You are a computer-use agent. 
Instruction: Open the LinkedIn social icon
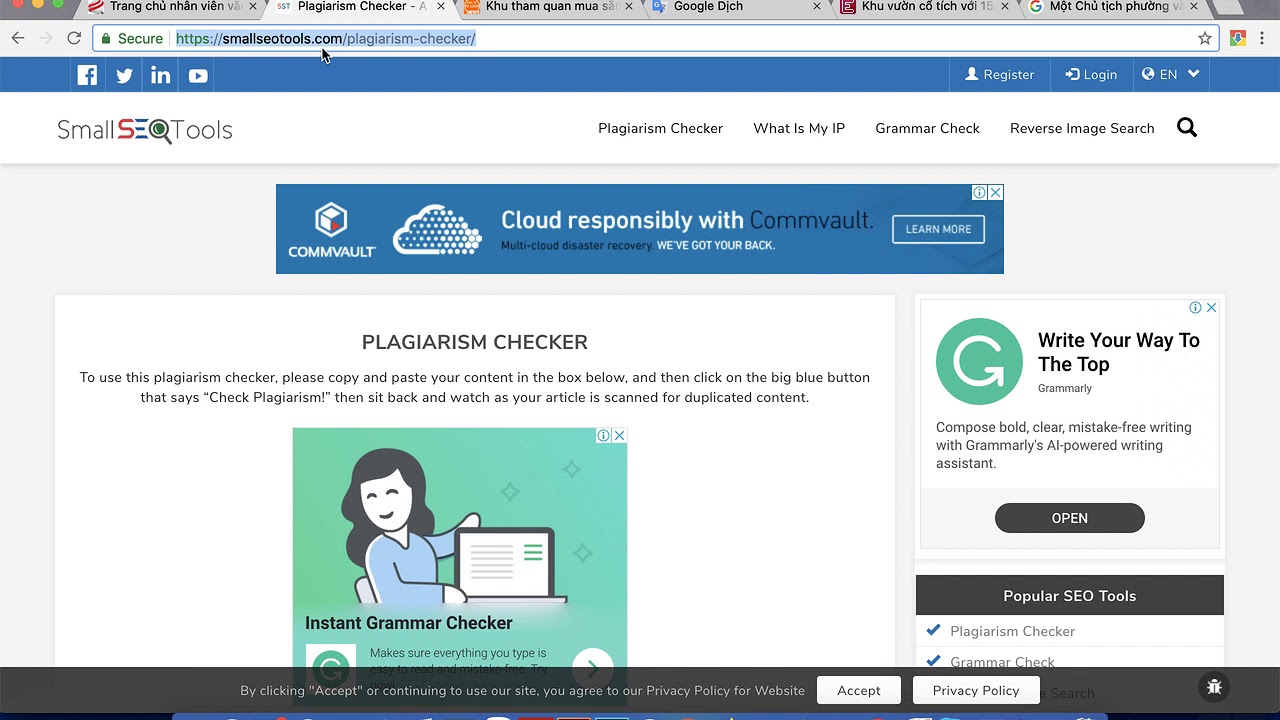161,75
